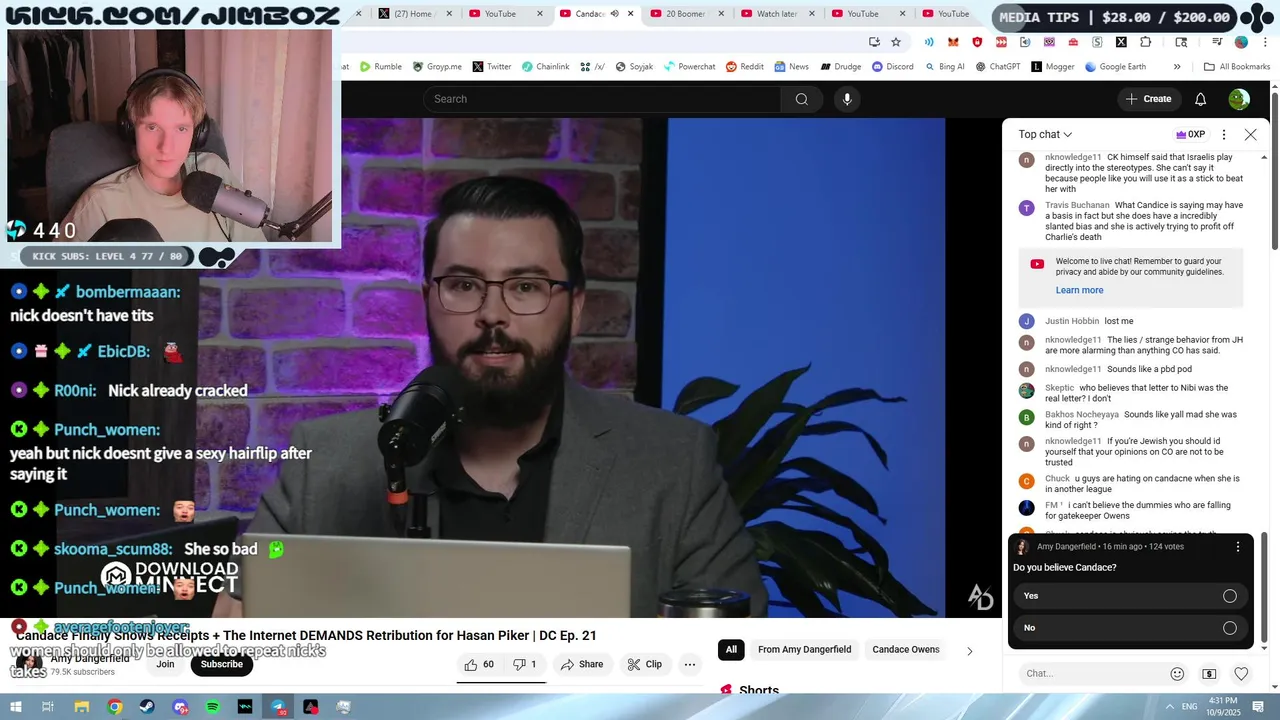Open live chat options menu
This screenshot has width=1280, height=720.
click(1224, 134)
